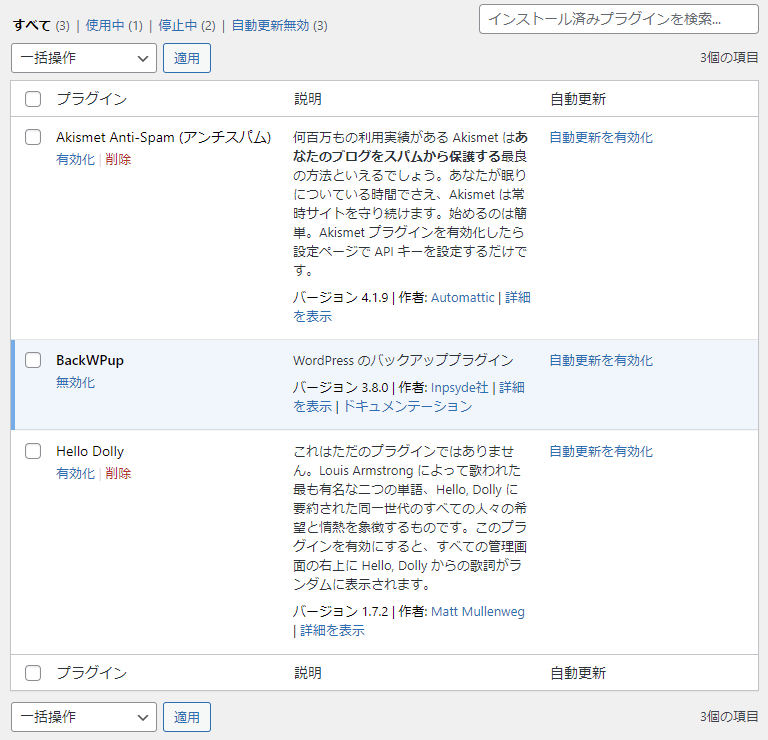Open Hello Dolly's 詳細を表示 details link

tap(332, 631)
